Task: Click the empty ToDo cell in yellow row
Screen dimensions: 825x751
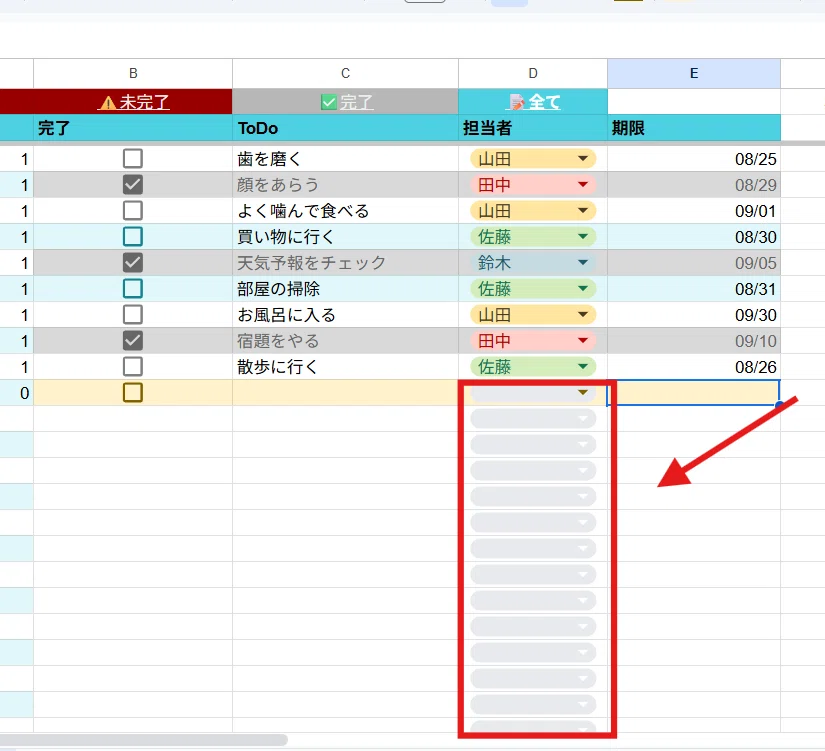Action: click(345, 393)
